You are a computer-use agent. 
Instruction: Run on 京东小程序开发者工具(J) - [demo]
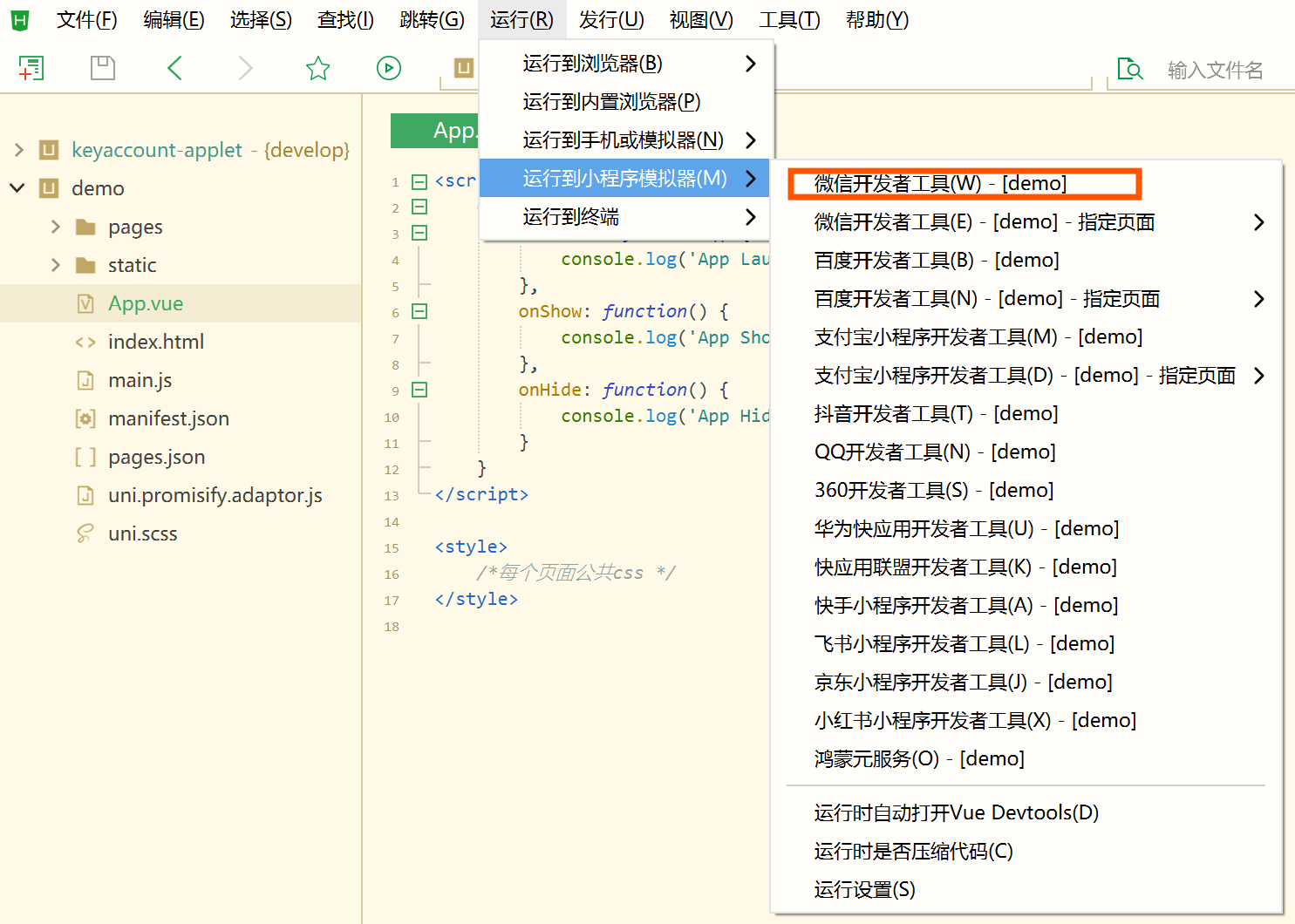tap(1026, 682)
